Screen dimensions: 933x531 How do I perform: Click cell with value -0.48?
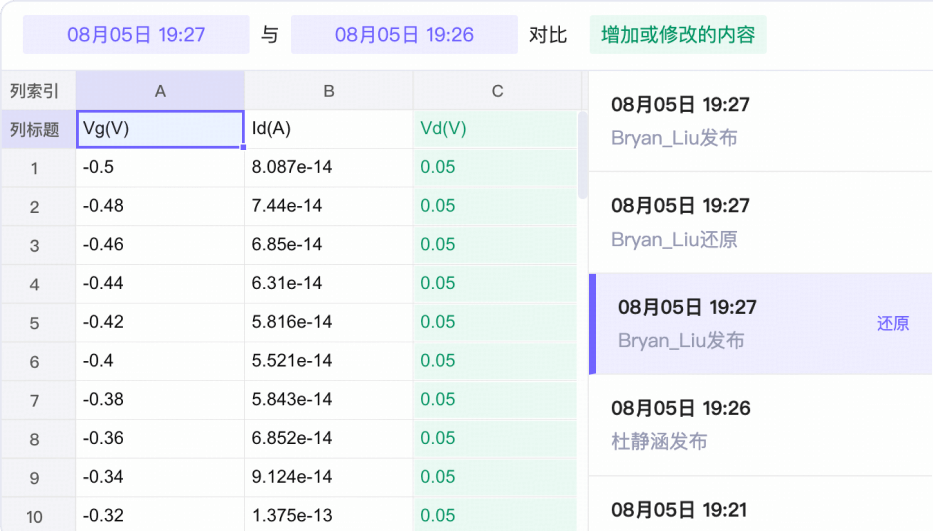click(x=160, y=207)
